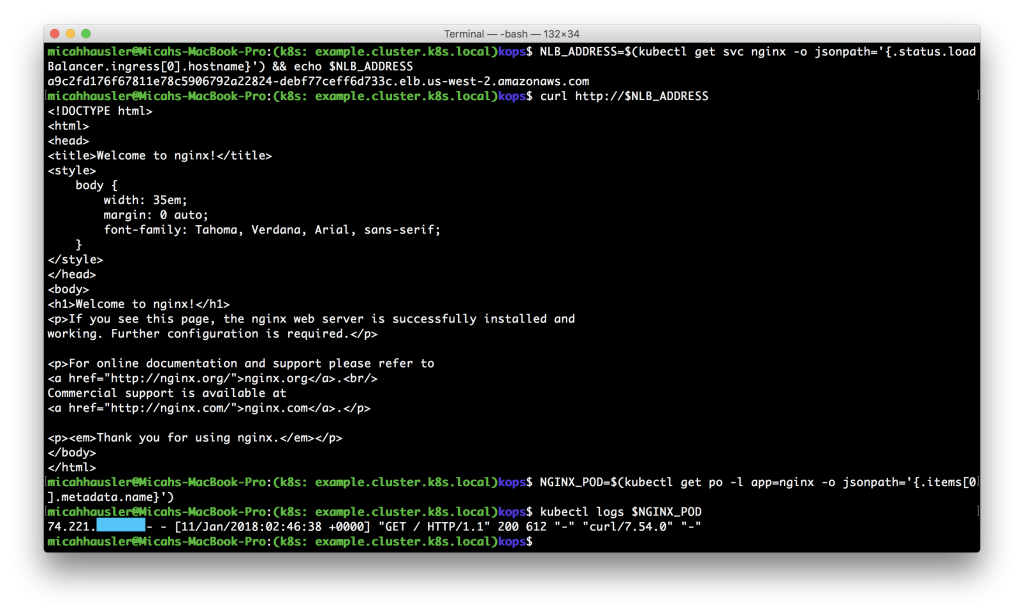The height and width of the screenshot is (615, 1024).
Task: Click the 'curl http://$NLB_ADDRESS' command
Action: click(x=624, y=96)
